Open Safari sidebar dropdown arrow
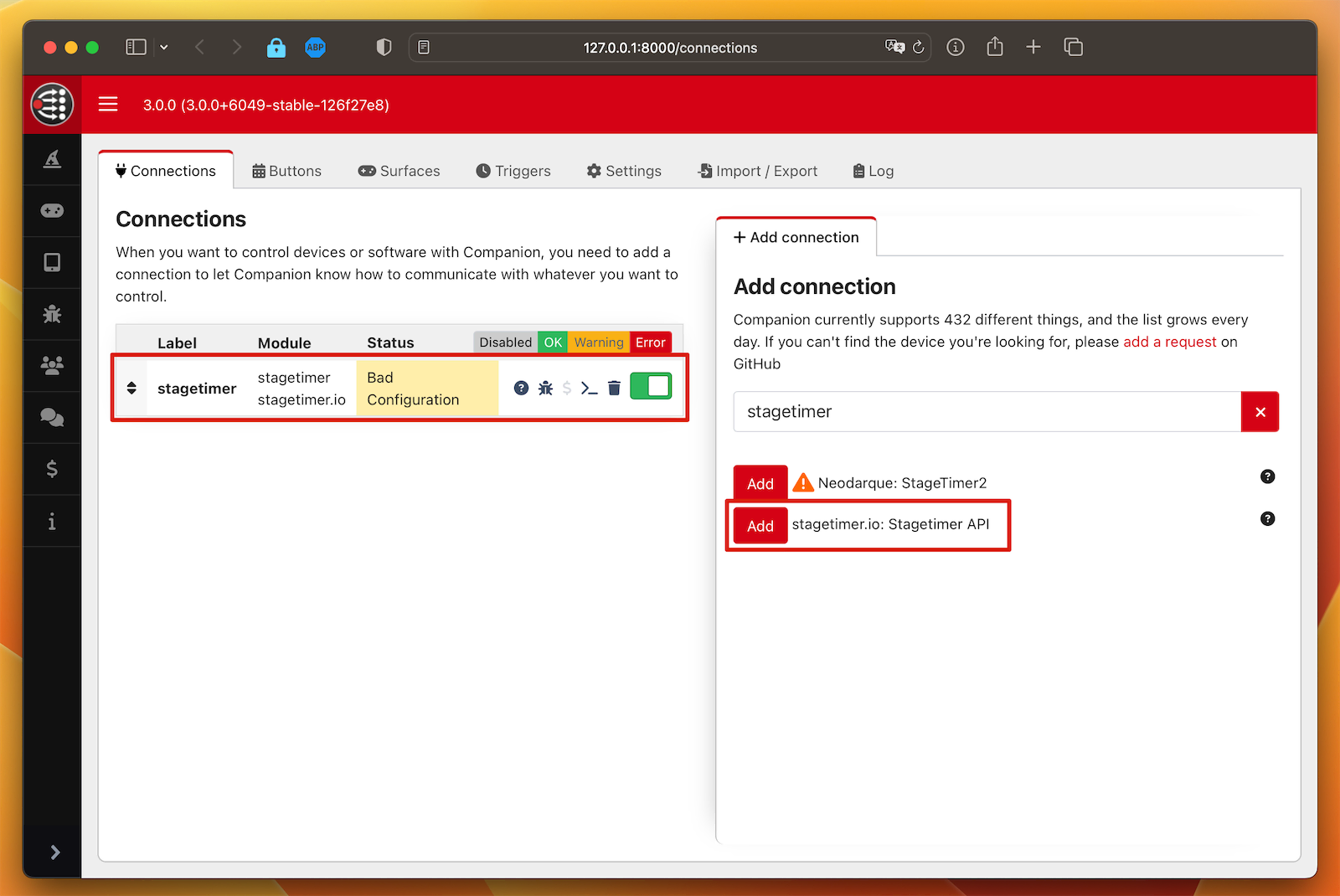Image resolution: width=1340 pixels, height=896 pixels. (x=164, y=48)
